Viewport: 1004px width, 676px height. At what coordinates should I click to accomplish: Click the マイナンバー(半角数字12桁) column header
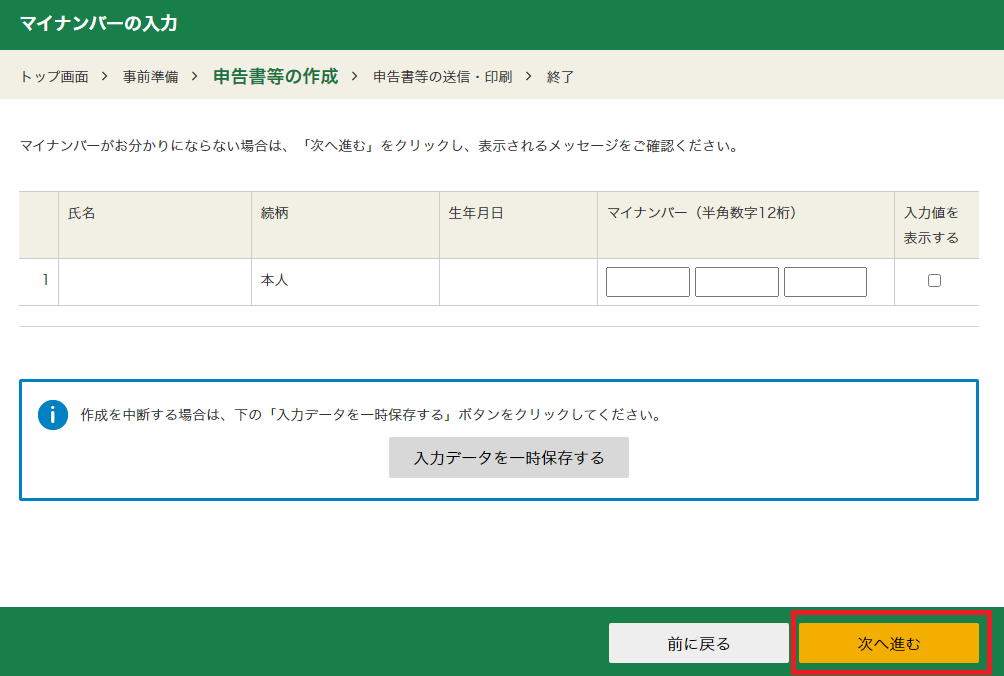[x=701, y=213]
